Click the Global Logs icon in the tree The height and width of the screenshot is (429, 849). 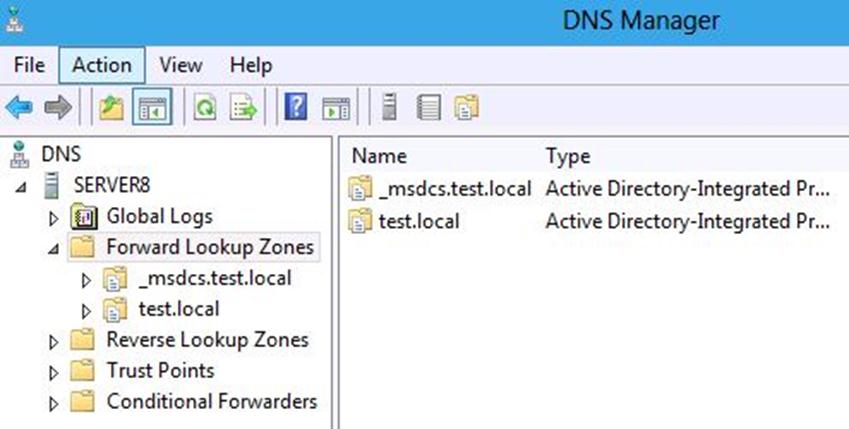84,217
